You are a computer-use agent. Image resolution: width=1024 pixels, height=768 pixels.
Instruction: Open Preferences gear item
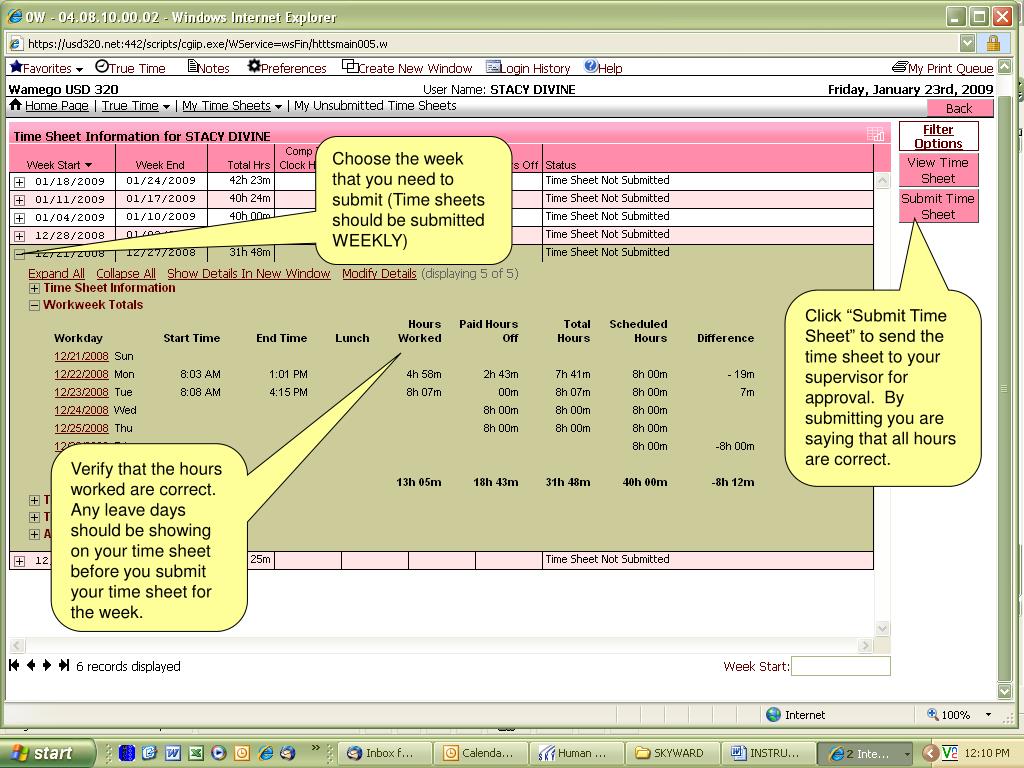point(287,68)
